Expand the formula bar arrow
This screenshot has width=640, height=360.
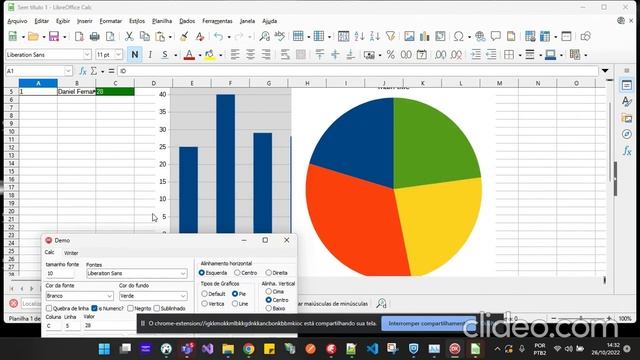click(605, 71)
